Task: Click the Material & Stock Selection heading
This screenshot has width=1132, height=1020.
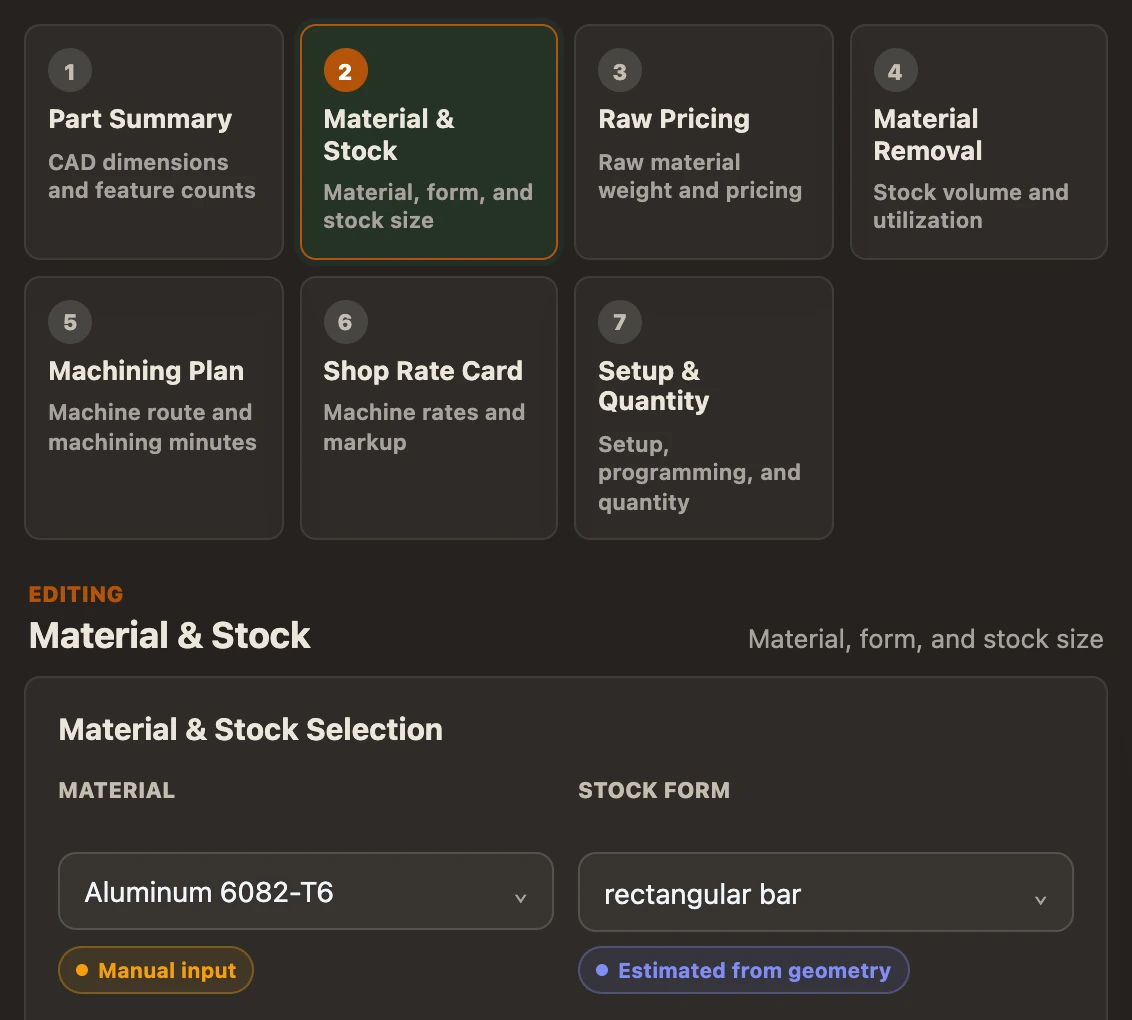Action: (251, 729)
